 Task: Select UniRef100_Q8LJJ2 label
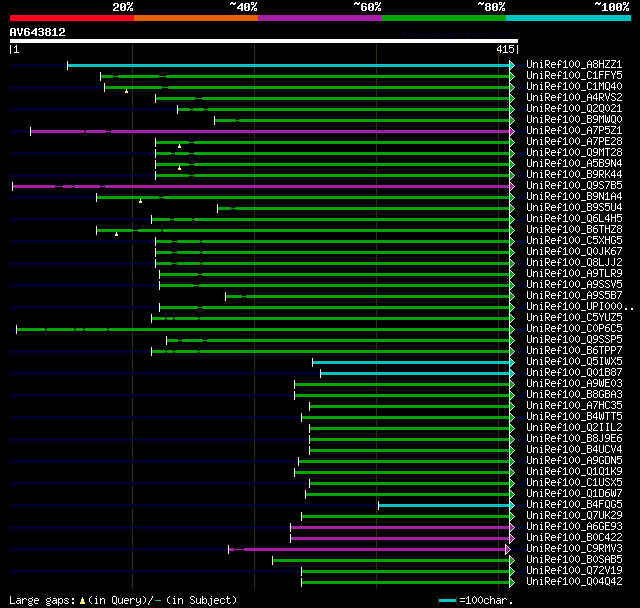574,263
